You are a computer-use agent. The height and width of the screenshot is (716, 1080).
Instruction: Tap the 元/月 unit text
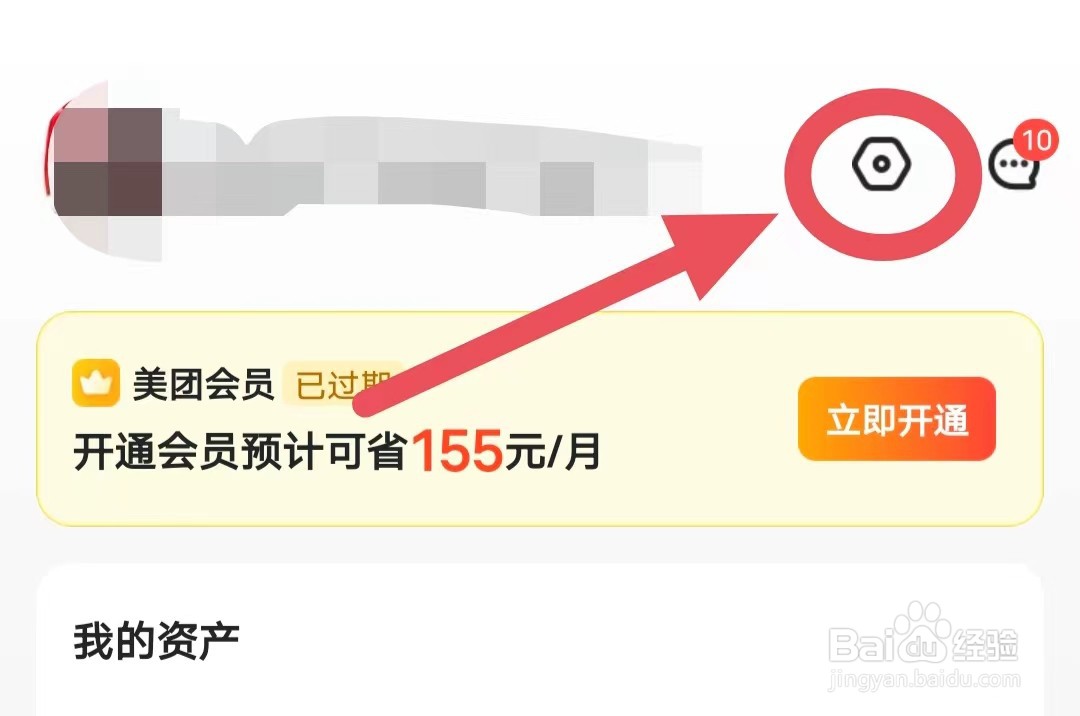(x=552, y=452)
